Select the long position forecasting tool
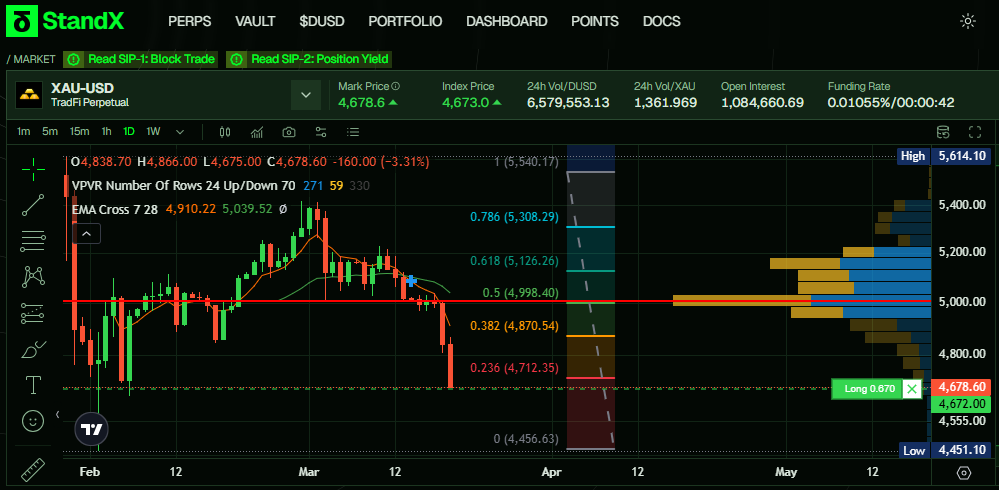This screenshot has height=490, width=999. click(33, 313)
